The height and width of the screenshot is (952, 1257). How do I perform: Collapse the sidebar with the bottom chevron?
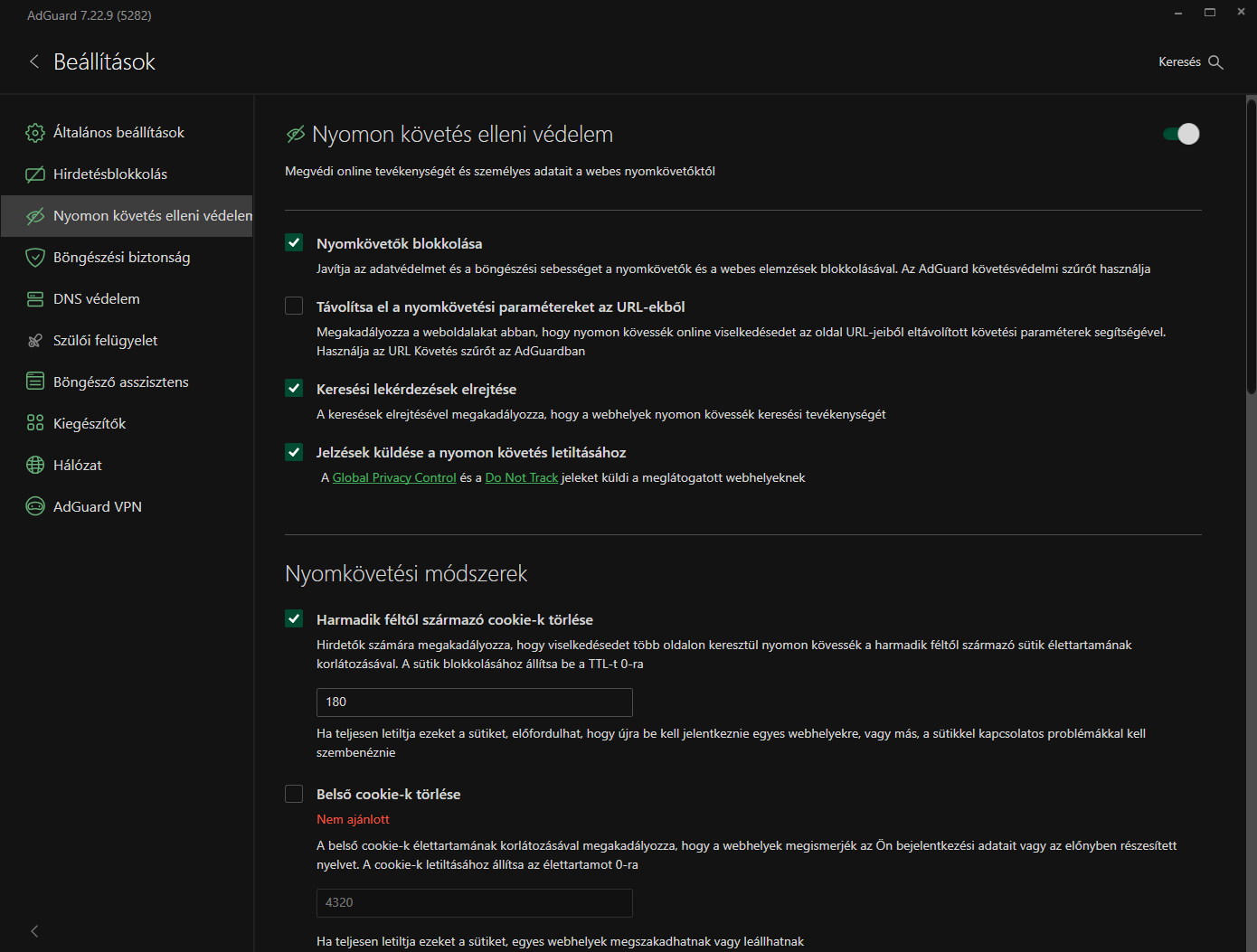[34, 931]
